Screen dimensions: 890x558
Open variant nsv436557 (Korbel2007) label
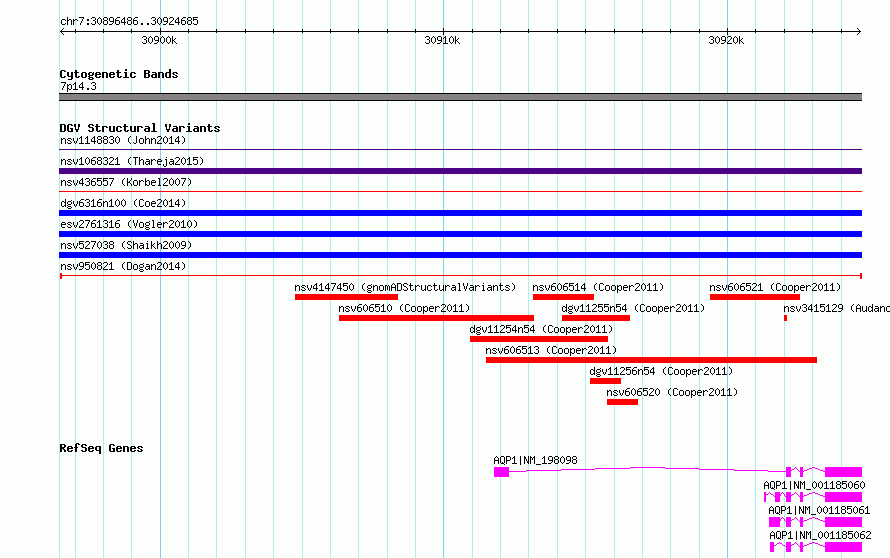pyautogui.click(x=126, y=182)
